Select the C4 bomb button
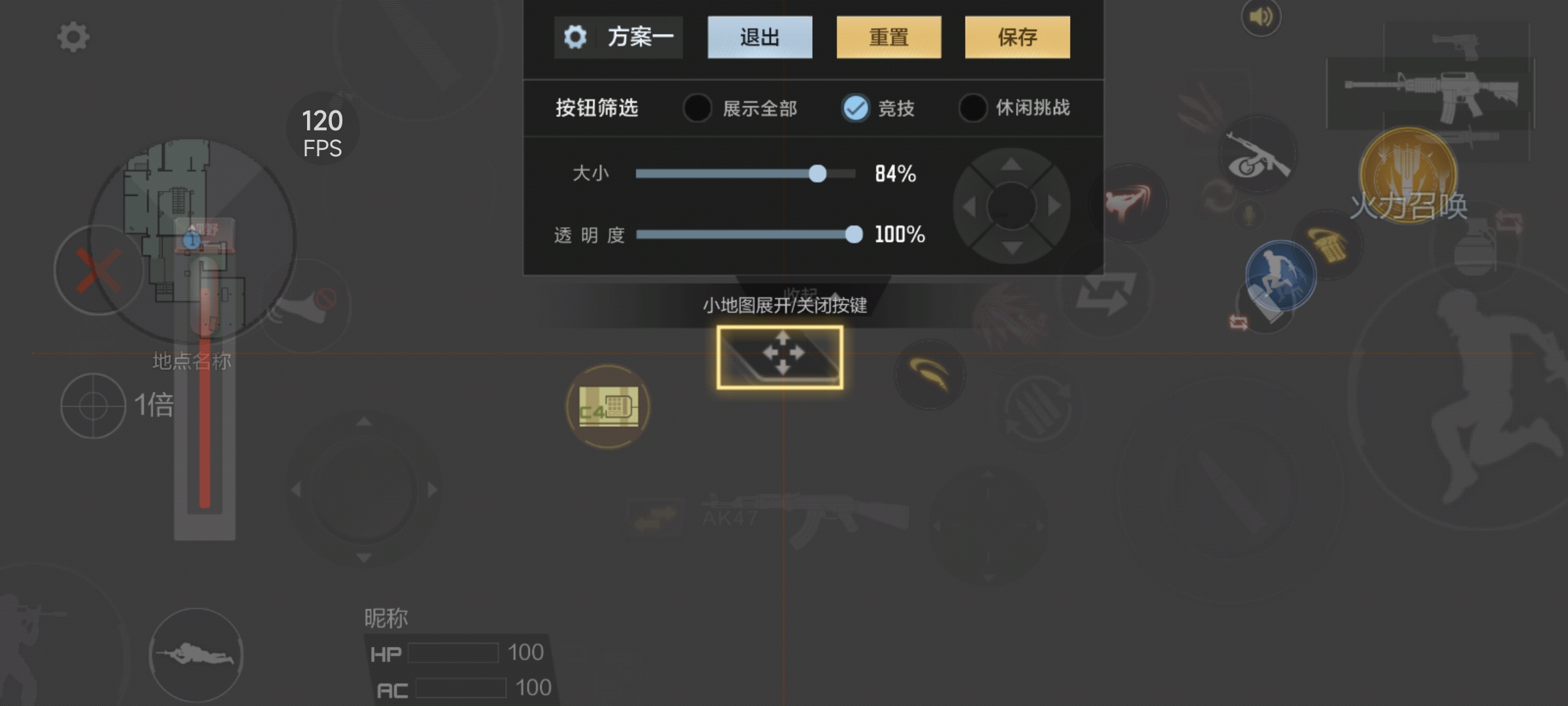This screenshot has width=1568, height=706. 608,407
